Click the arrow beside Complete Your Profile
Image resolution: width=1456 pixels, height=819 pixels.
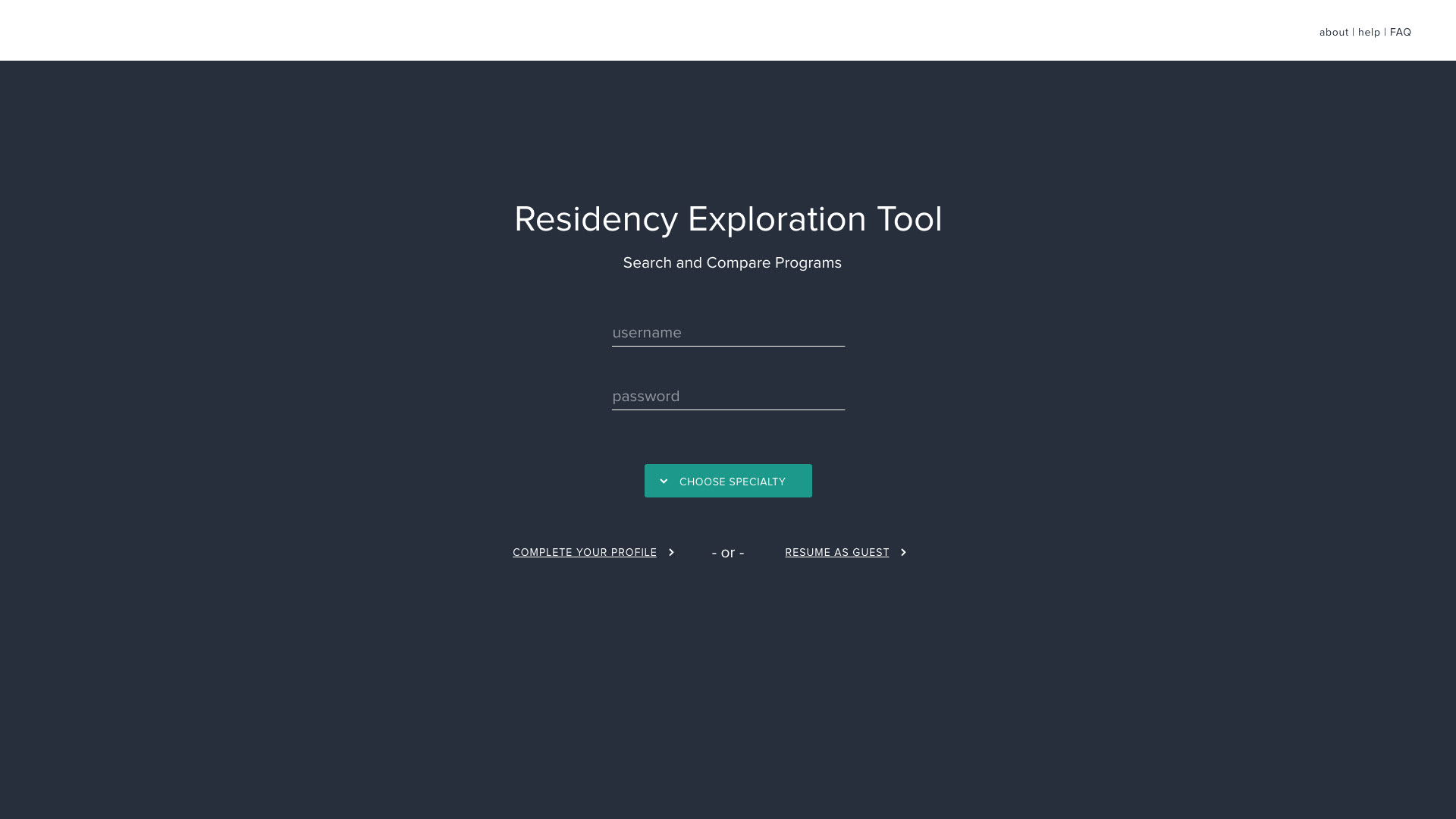click(671, 553)
